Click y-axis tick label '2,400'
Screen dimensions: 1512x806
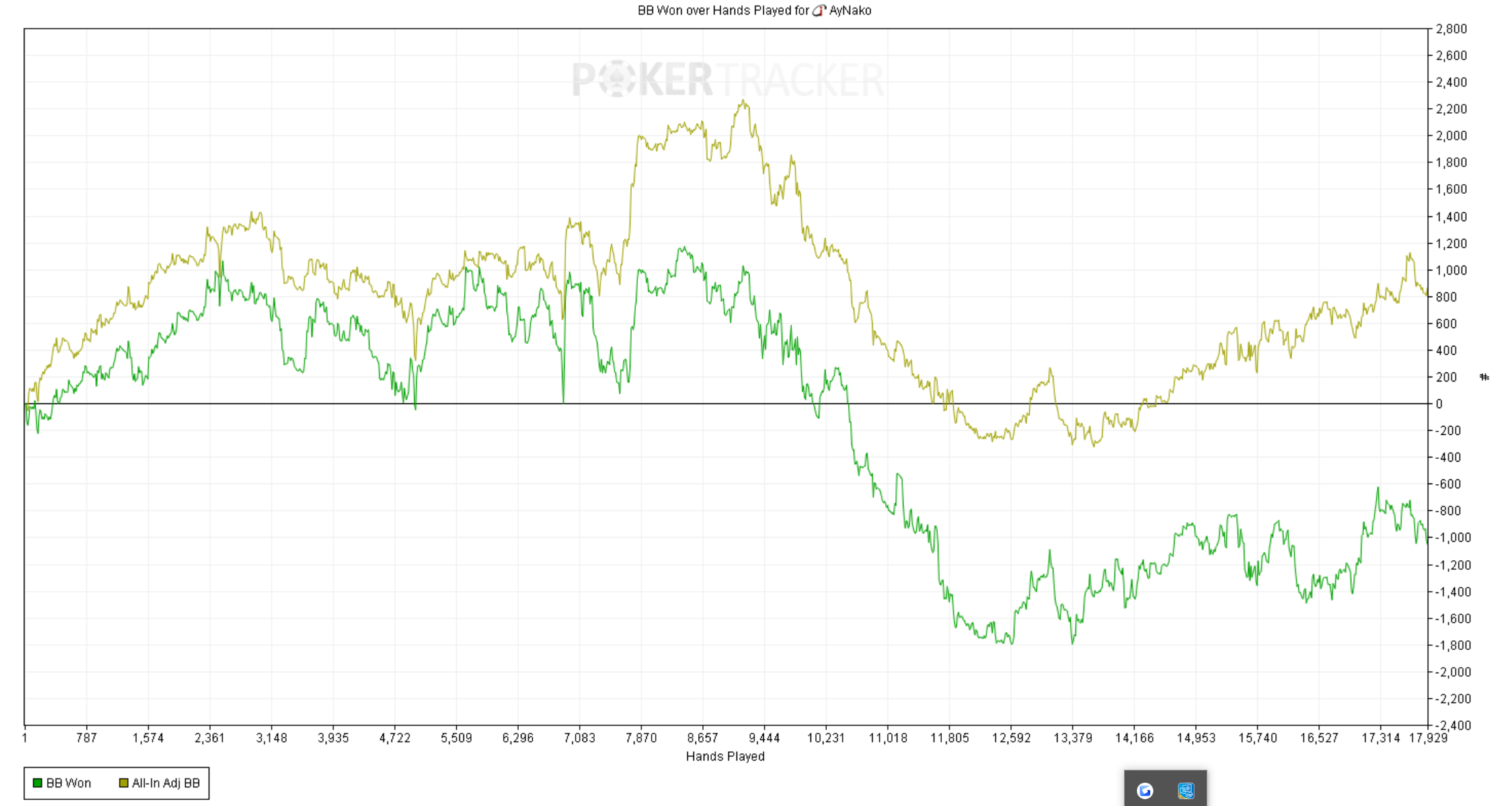click(1452, 82)
